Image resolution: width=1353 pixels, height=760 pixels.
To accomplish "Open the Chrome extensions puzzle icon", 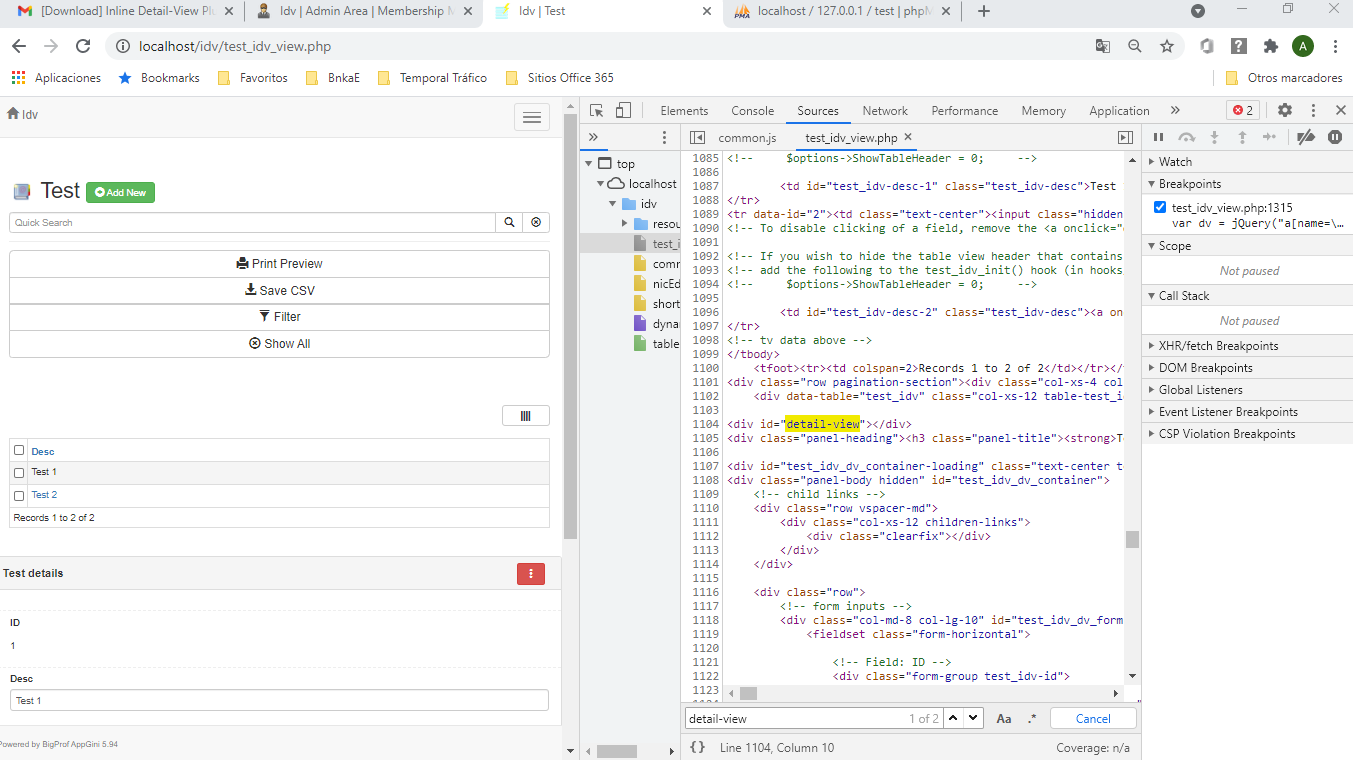I will click(1270, 46).
